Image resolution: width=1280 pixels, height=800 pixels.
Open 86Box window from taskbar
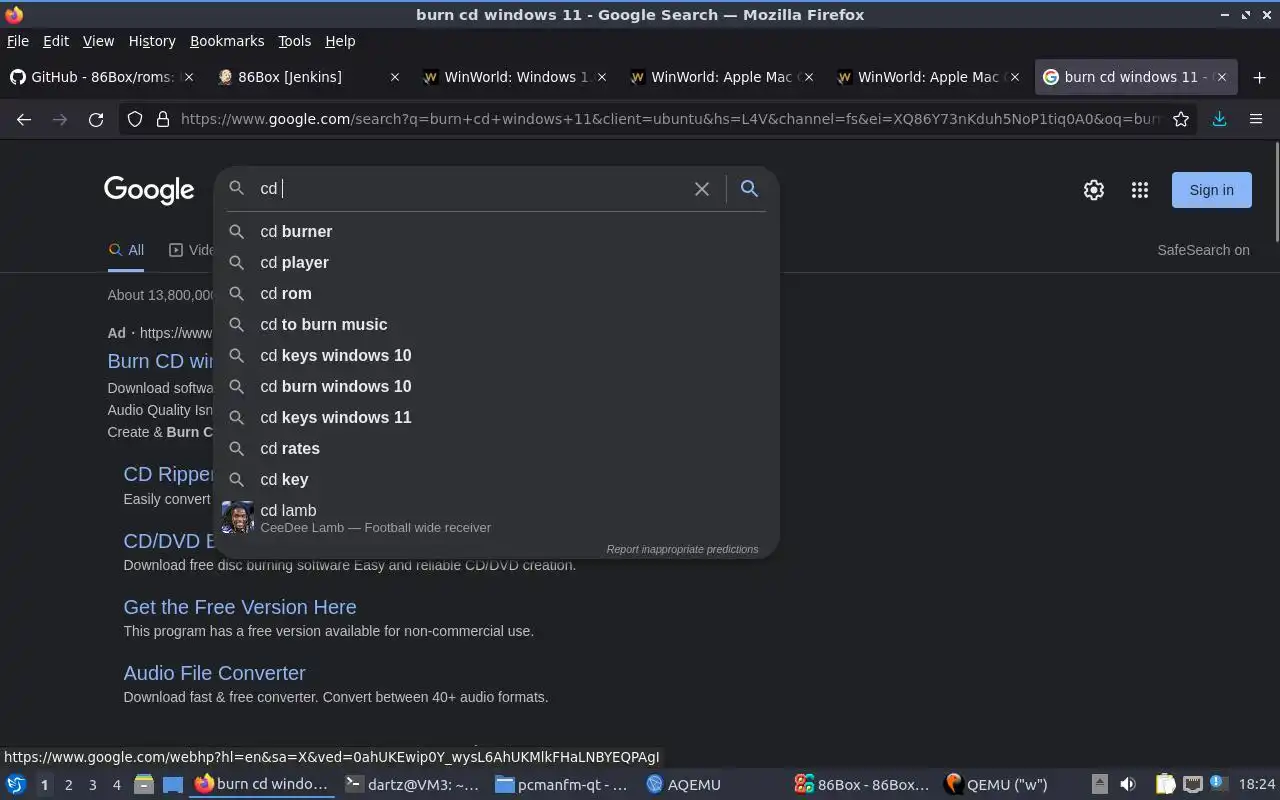pos(862,784)
